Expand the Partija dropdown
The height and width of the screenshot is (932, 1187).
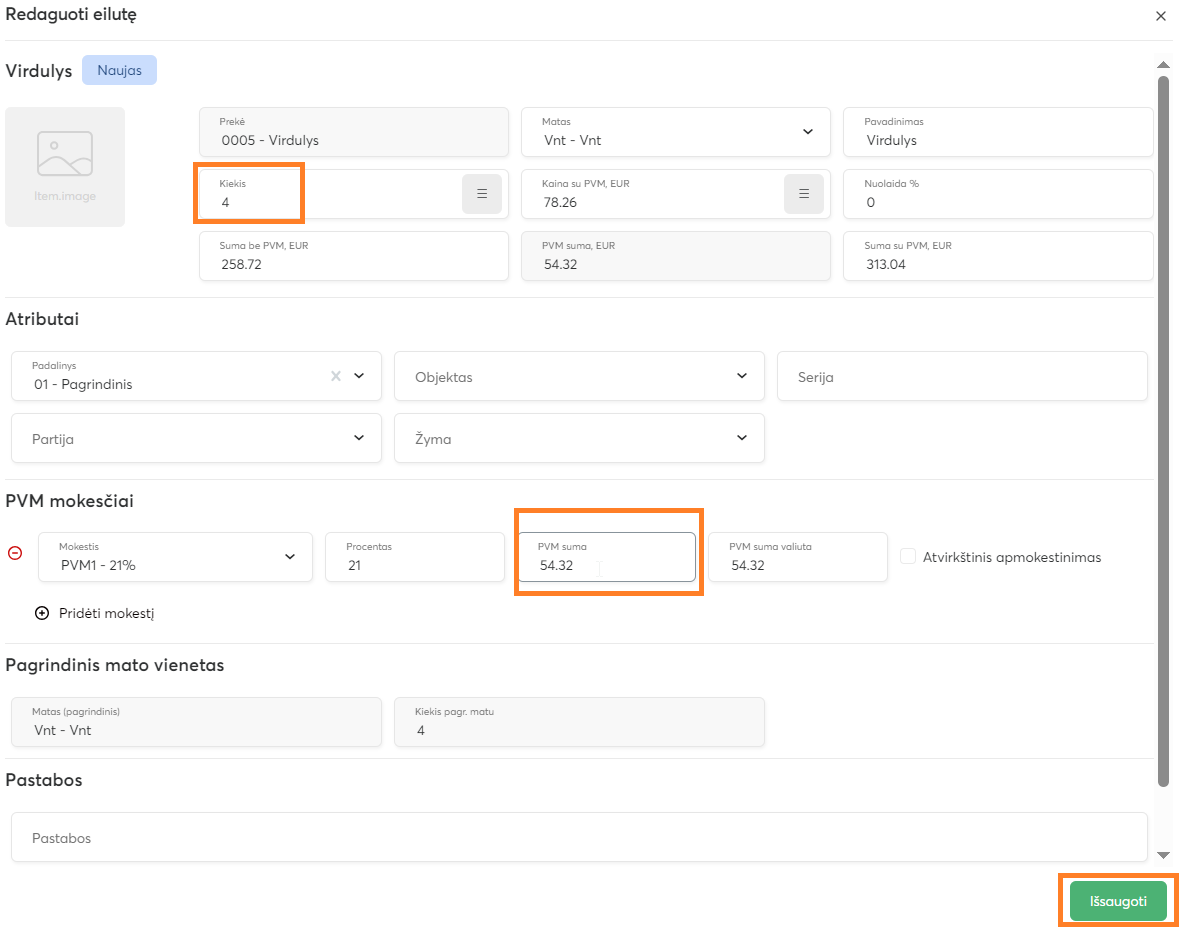coord(359,438)
